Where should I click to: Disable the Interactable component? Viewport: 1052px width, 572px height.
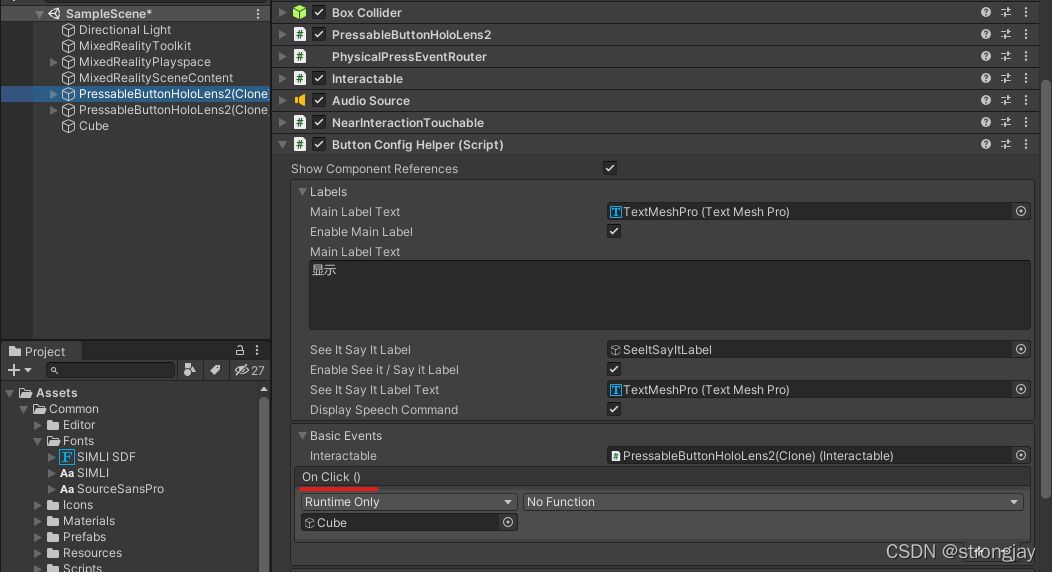[x=319, y=78]
